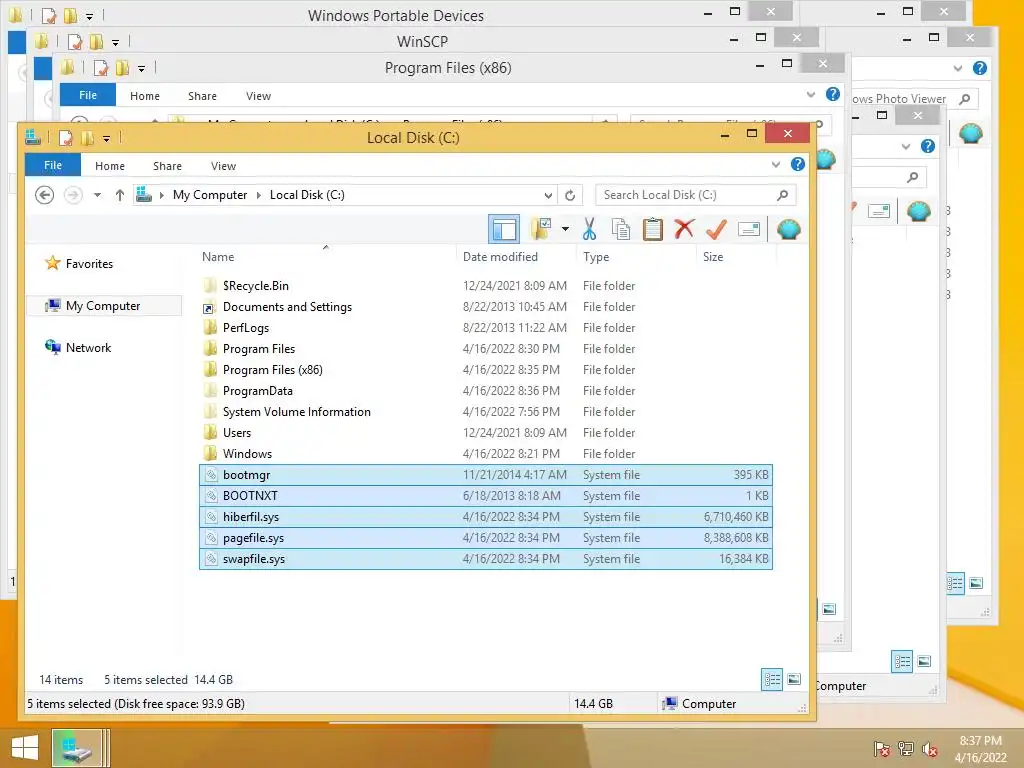Select the Windows folder
Viewport: 1024px width, 768px height.
486,453
